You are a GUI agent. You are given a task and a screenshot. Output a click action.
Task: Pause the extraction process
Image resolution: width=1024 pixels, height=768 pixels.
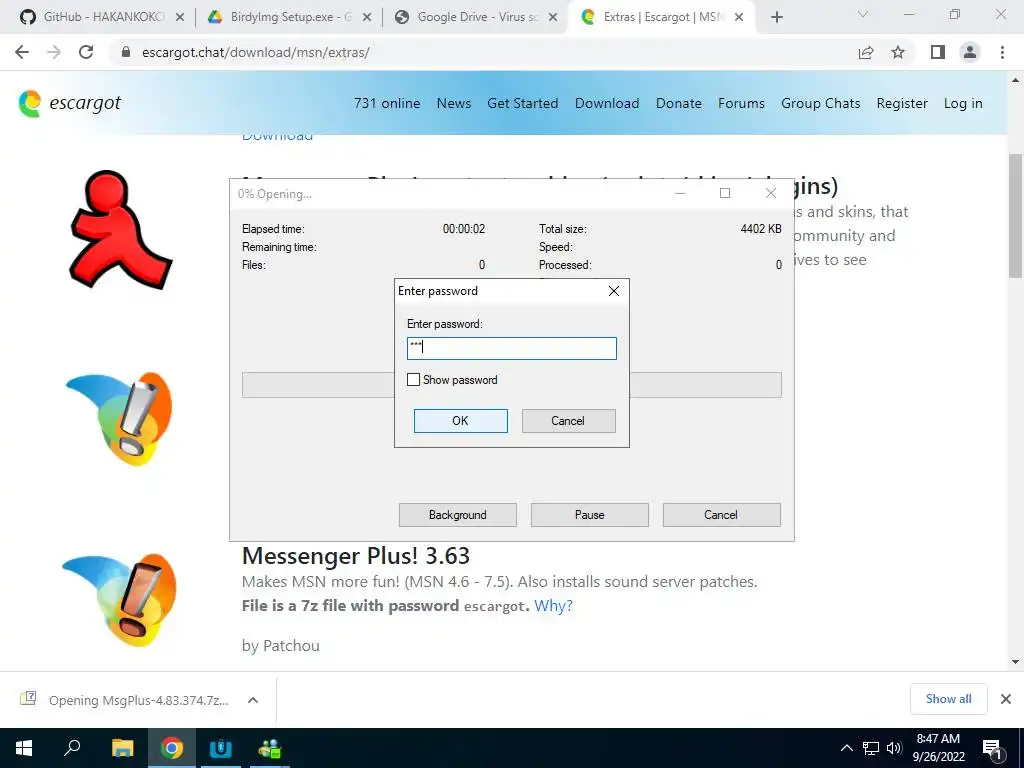(589, 515)
